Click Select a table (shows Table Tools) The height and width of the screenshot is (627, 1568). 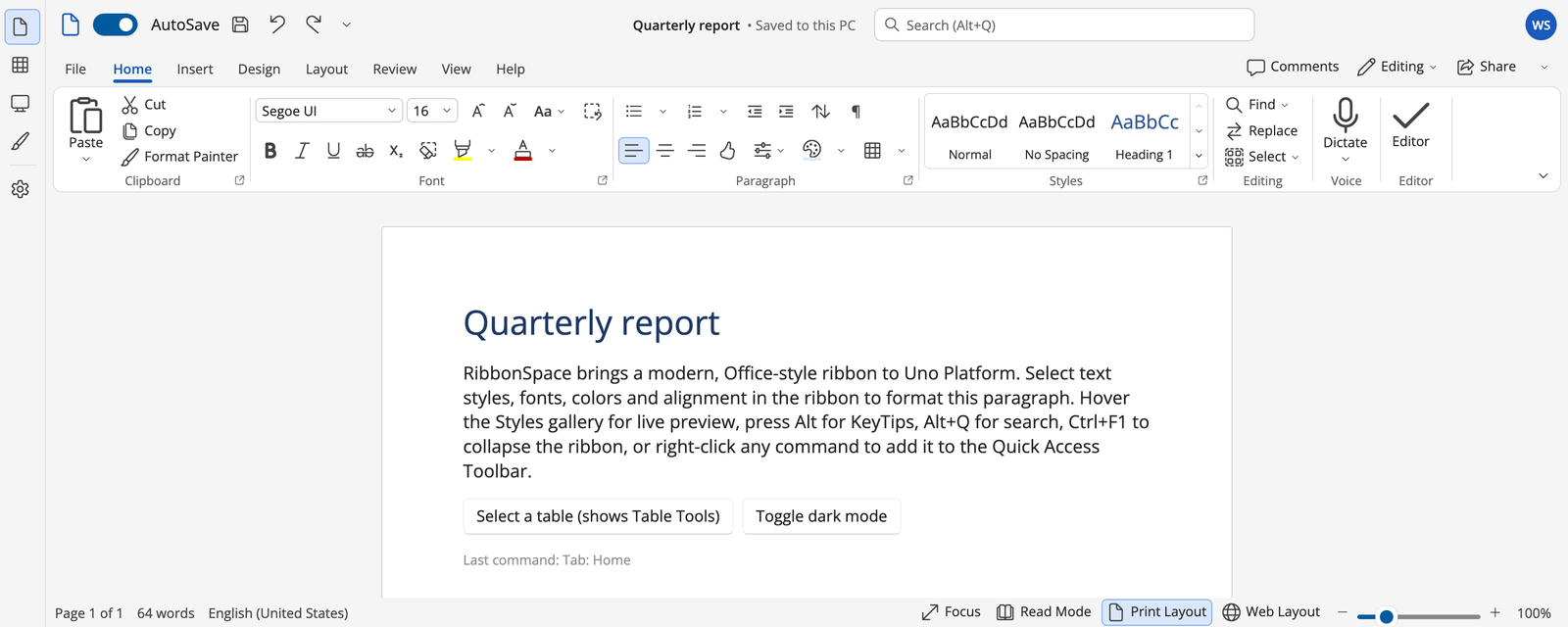pyautogui.click(x=598, y=516)
